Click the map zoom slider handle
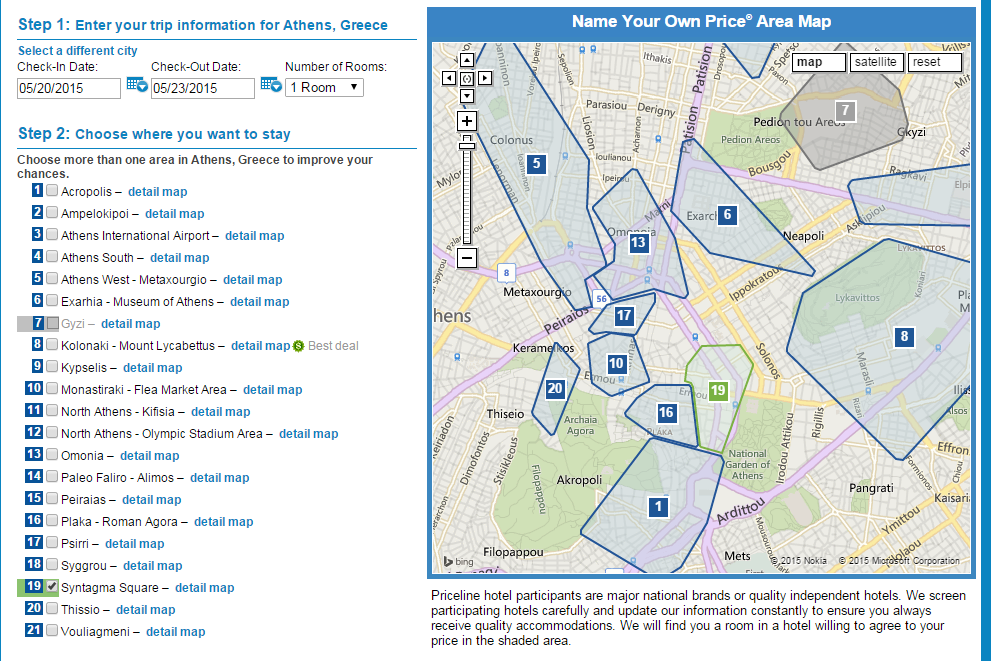The image size is (991, 661). pyautogui.click(x=466, y=146)
